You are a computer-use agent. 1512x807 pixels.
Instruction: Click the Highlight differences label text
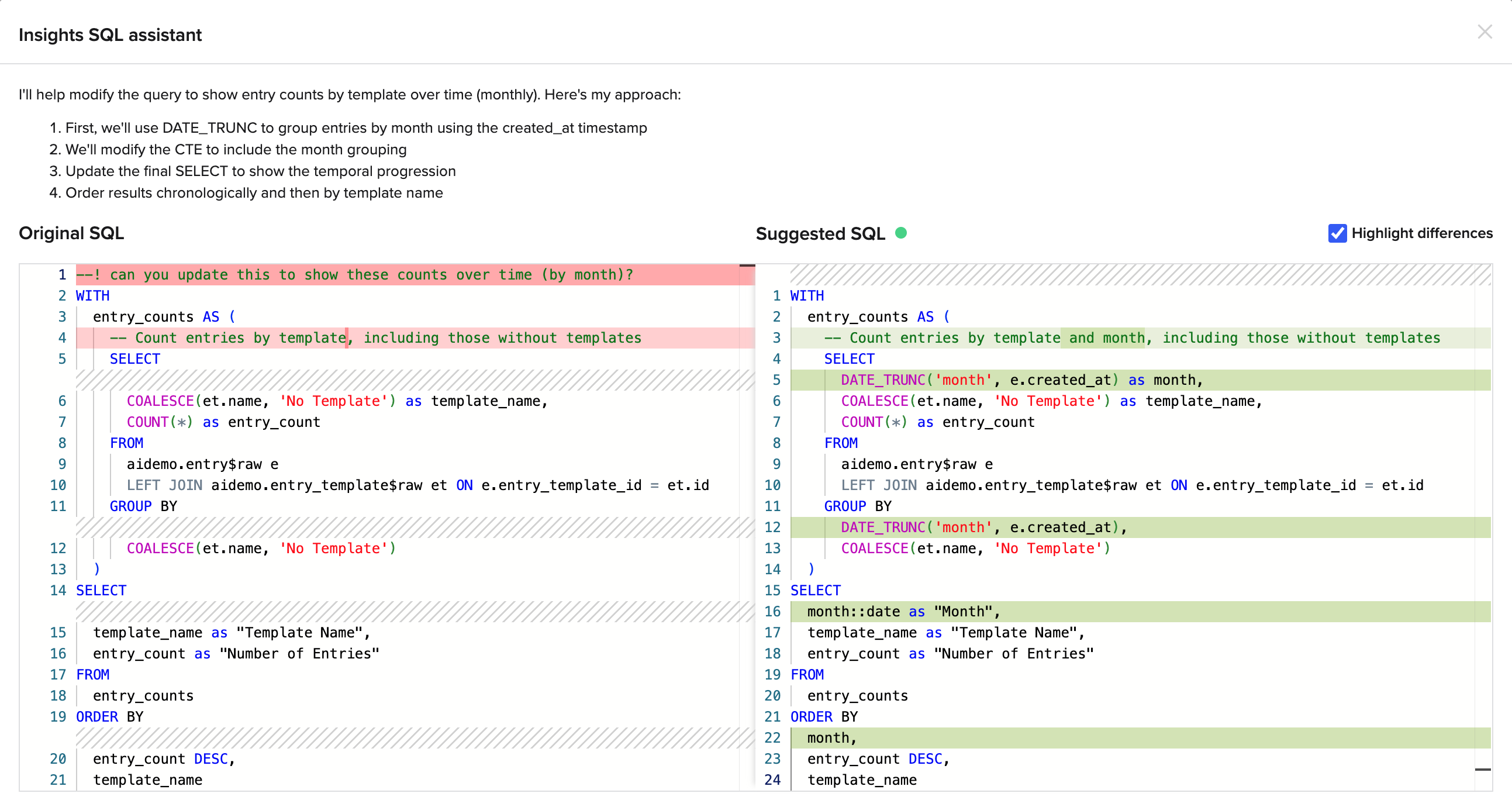(x=1421, y=233)
